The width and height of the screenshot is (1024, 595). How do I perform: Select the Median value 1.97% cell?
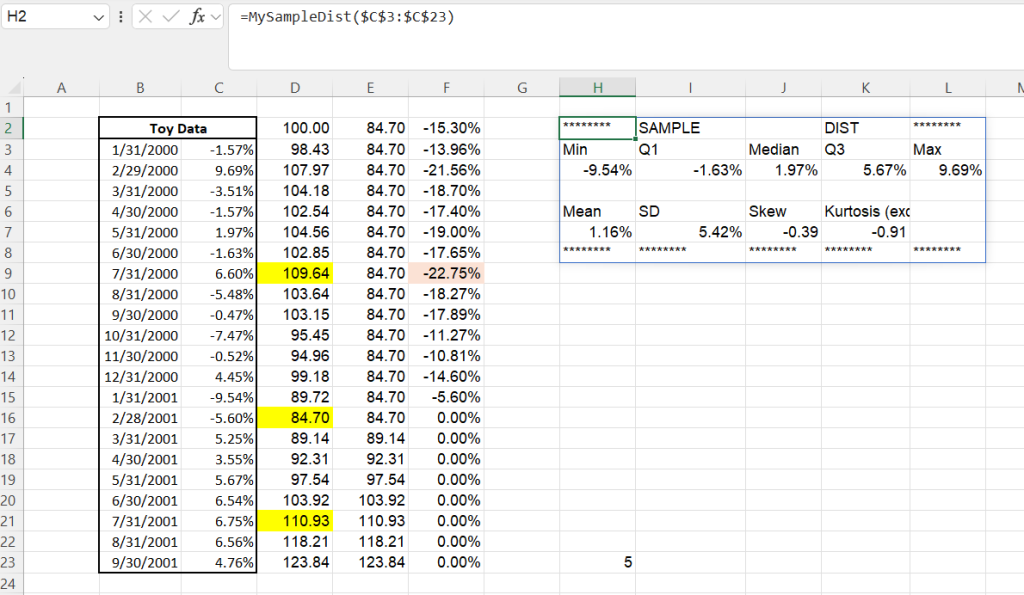click(x=783, y=170)
